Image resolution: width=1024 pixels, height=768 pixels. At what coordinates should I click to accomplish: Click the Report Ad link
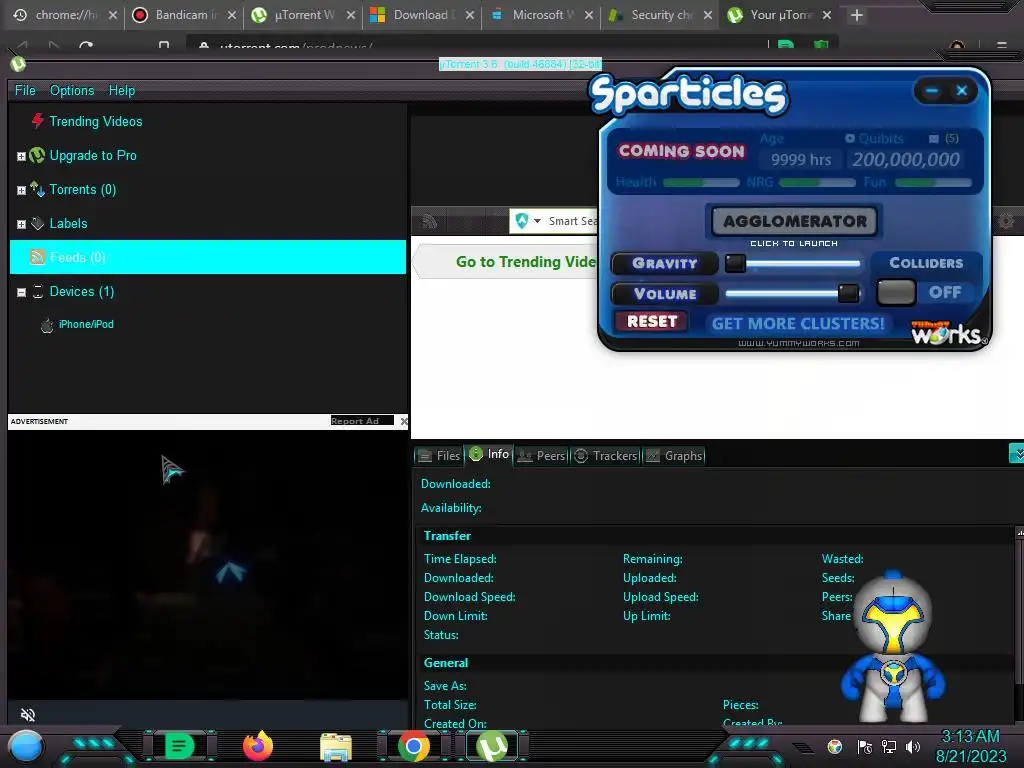click(362, 421)
